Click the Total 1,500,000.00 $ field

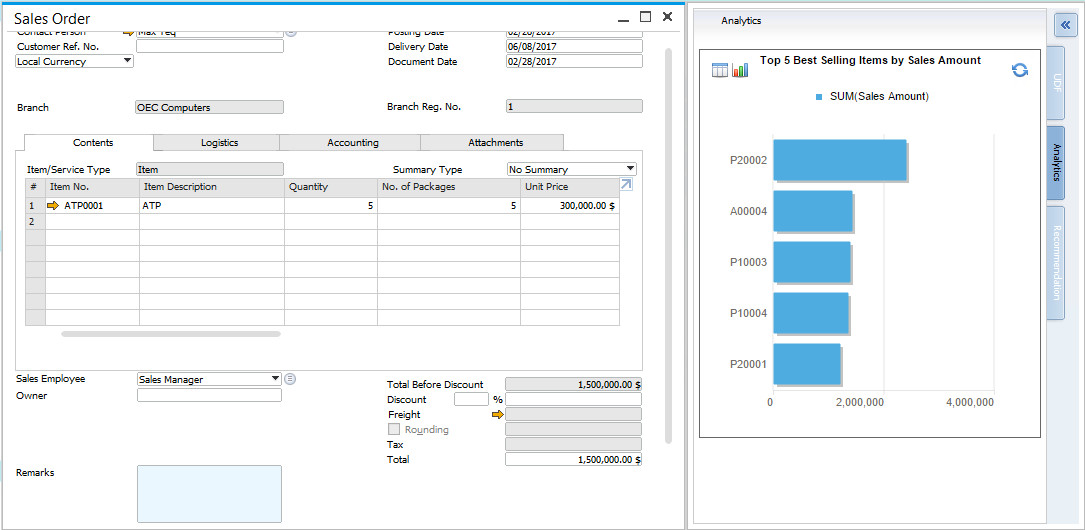pyautogui.click(x=574, y=459)
